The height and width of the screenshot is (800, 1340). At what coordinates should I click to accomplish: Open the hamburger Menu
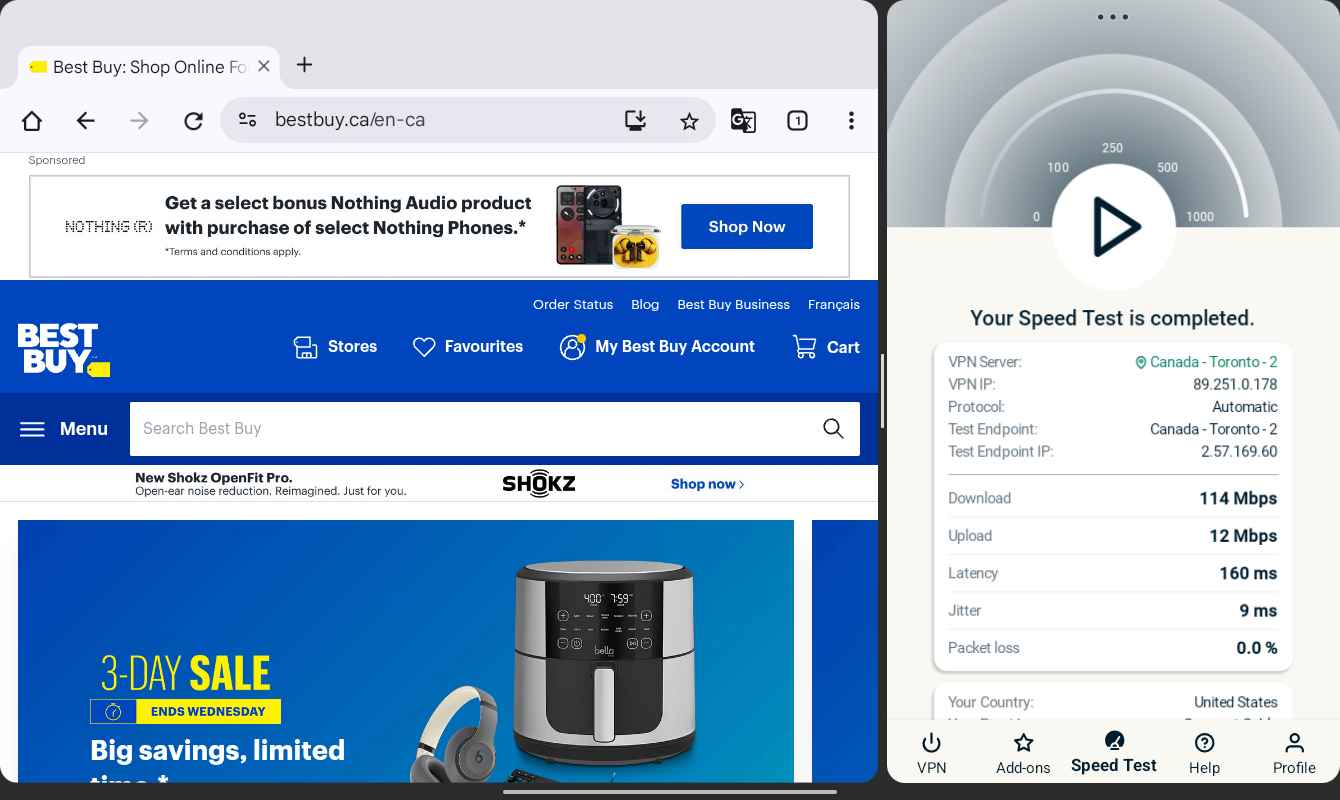click(64, 429)
